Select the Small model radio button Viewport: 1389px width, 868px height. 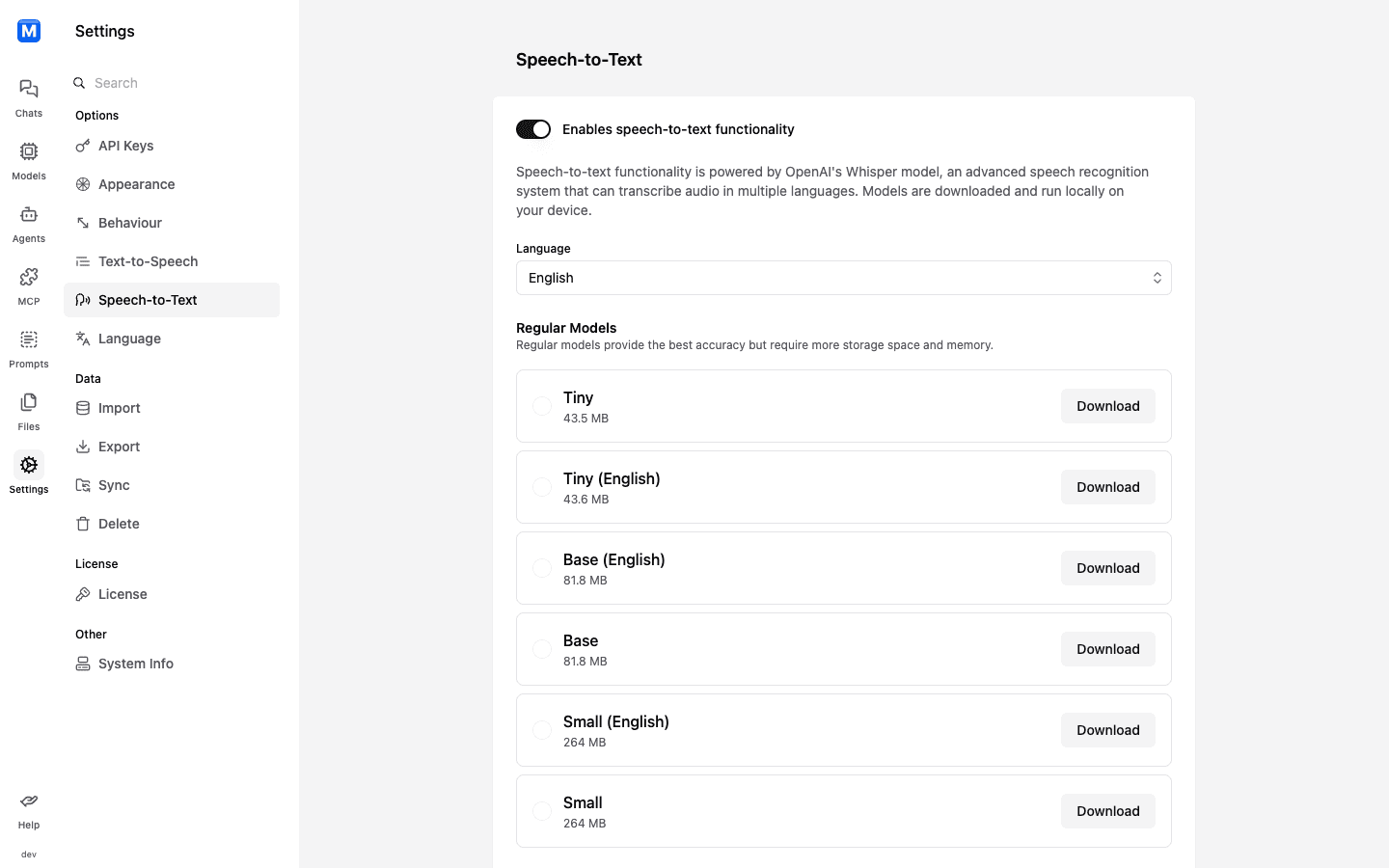542,811
